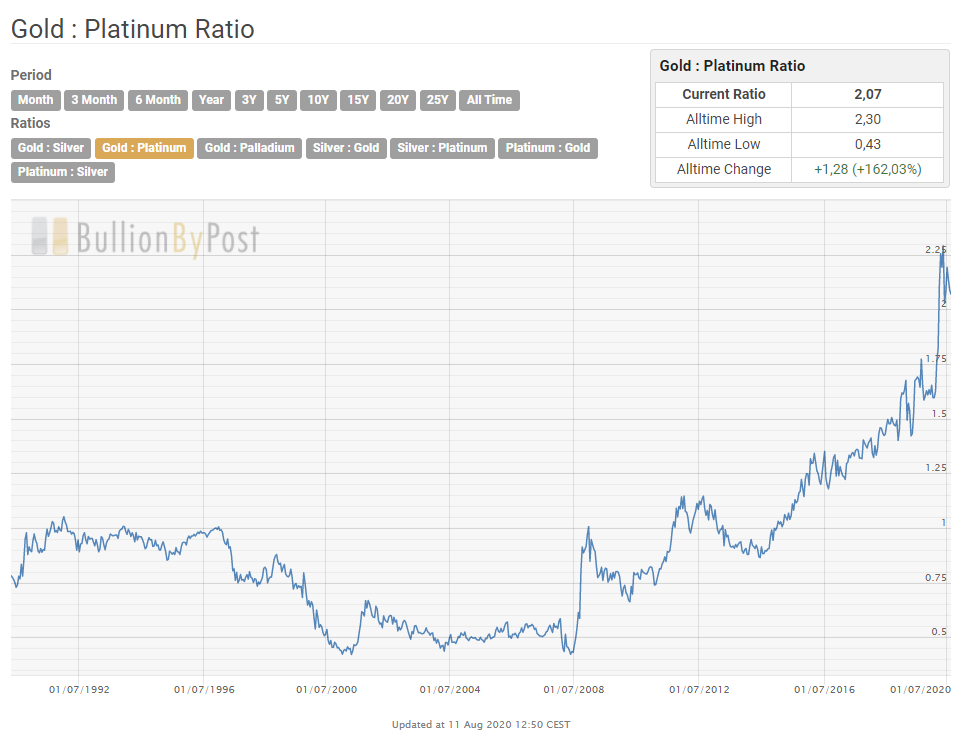Viewport: 976px width, 738px height.
Task: Show the Platinum : Silver ratio
Action: point(62,172)
